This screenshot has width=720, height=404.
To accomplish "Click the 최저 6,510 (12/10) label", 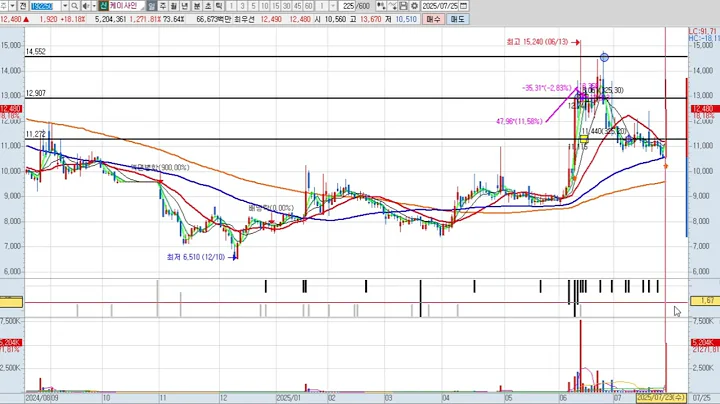I will click(x=196, y=257).
